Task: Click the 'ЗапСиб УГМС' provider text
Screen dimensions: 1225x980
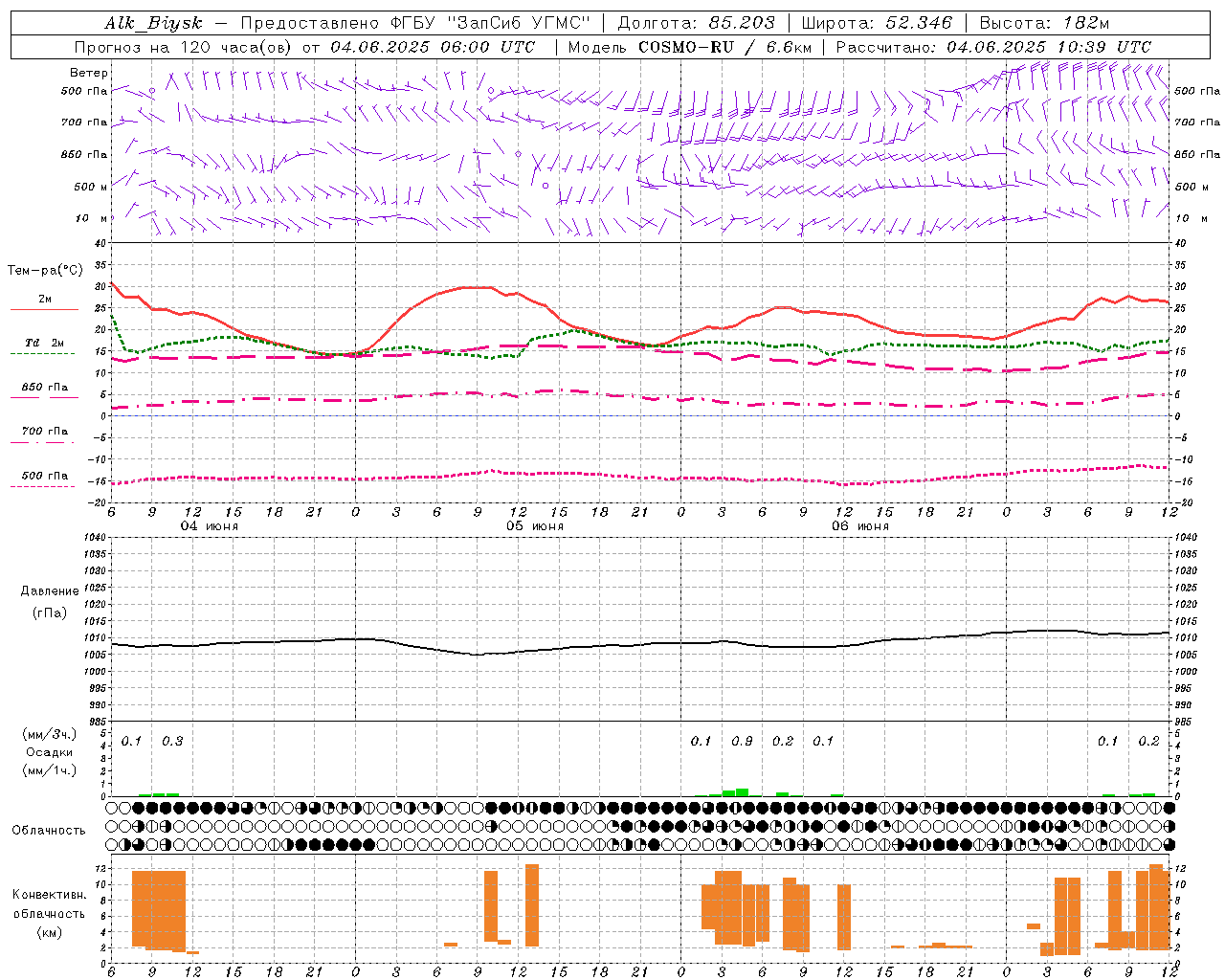Action: (521, 23)
